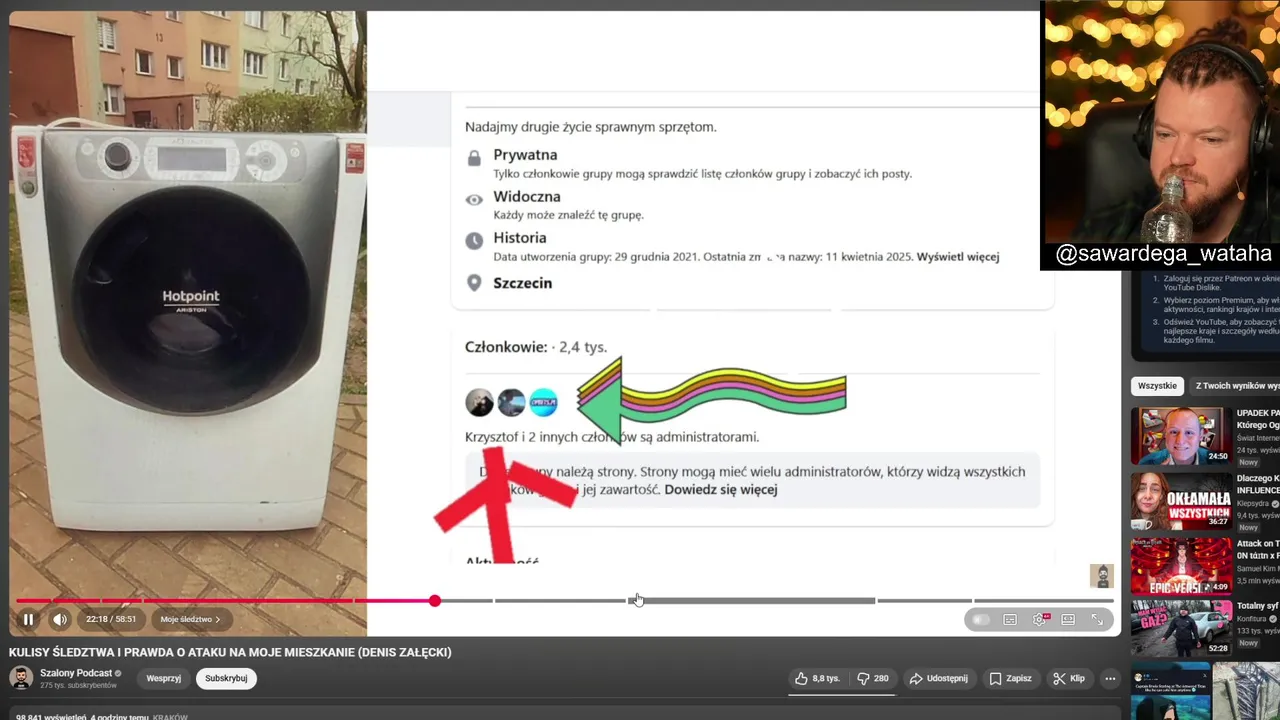Image resolution: width=1280 pixels, height=720 pixels.
Task: Click the channel watermark in video corner
Action: click(x=1101, y=575)
